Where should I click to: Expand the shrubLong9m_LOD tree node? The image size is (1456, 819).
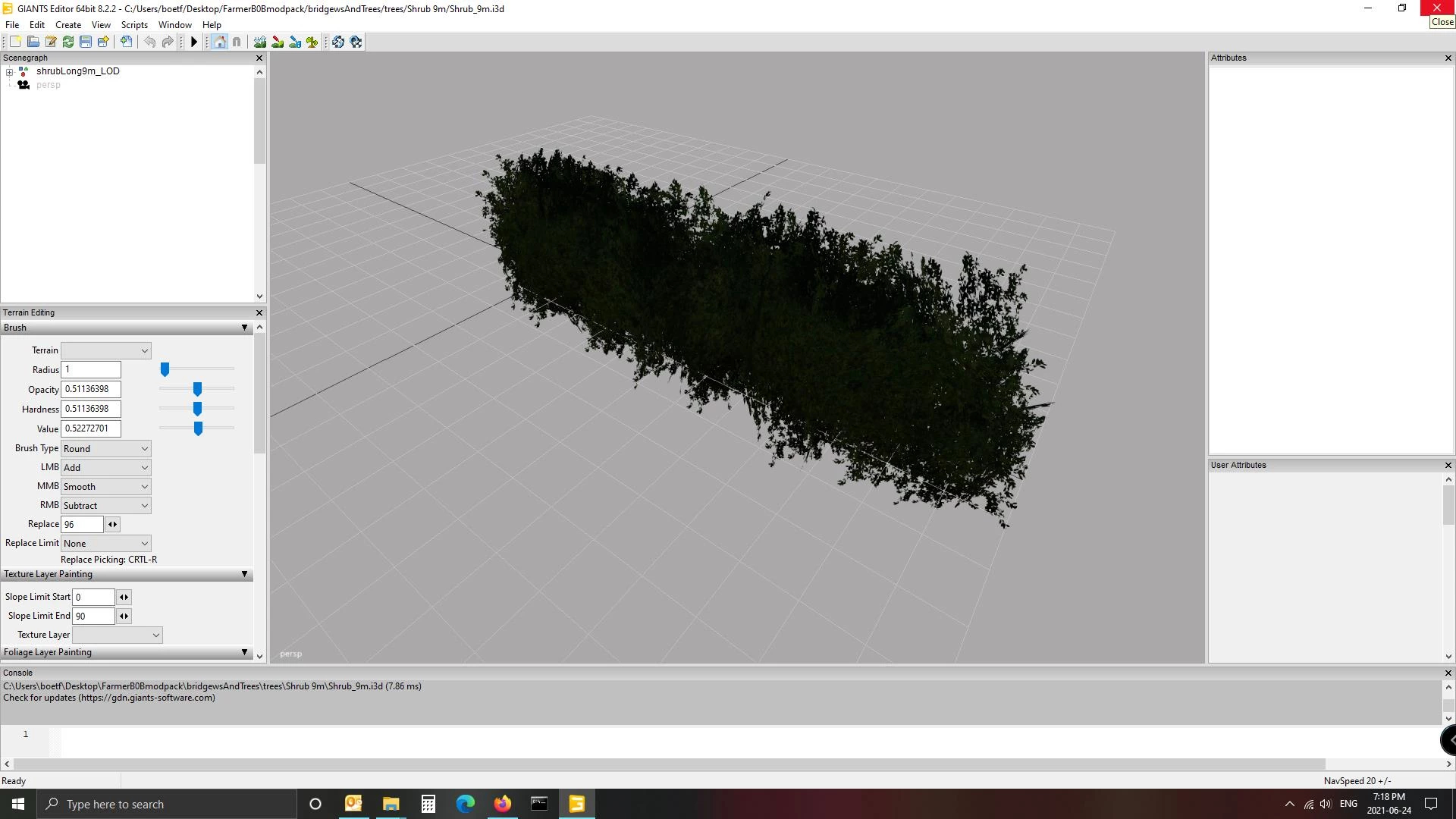pos(9,72)
